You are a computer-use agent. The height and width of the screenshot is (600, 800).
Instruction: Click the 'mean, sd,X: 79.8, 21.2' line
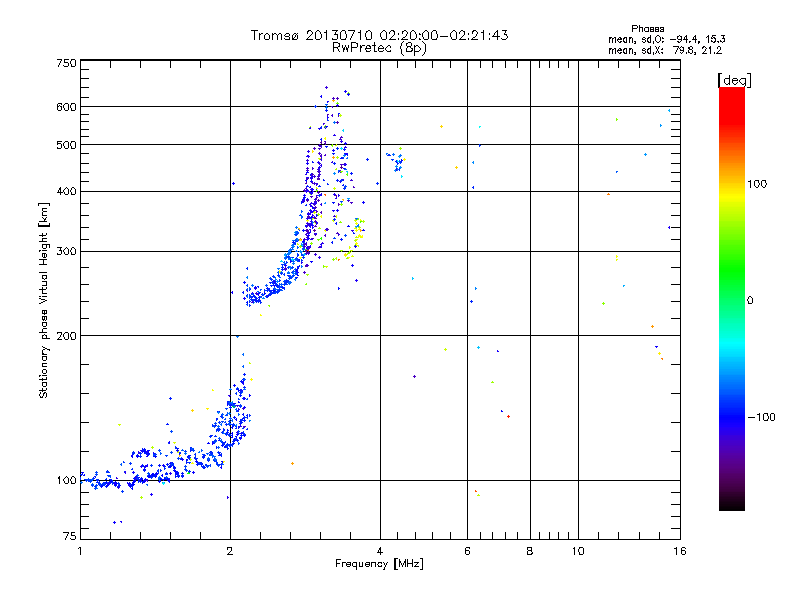(665, 50)
